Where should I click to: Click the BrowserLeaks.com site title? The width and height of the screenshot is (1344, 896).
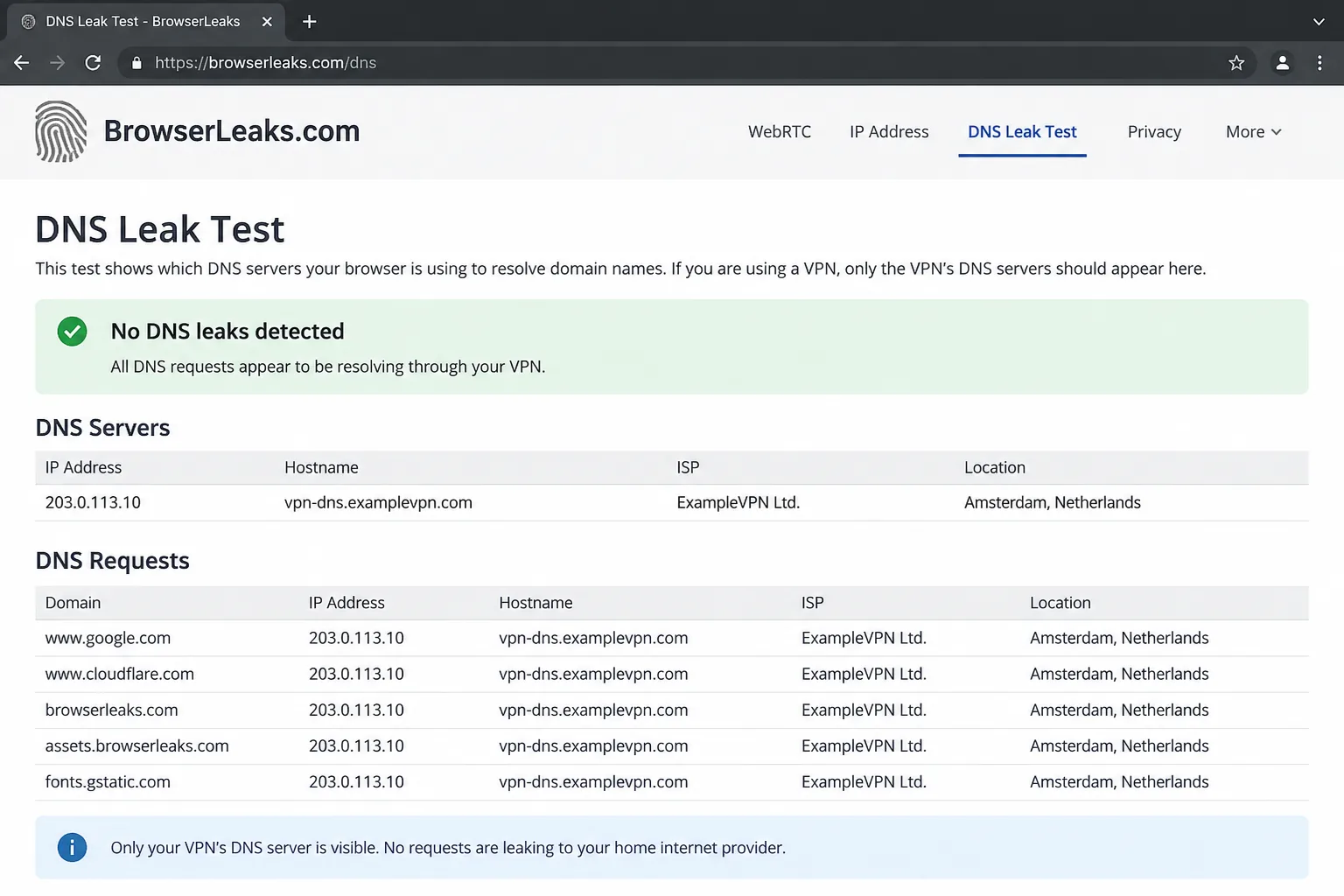232,131
